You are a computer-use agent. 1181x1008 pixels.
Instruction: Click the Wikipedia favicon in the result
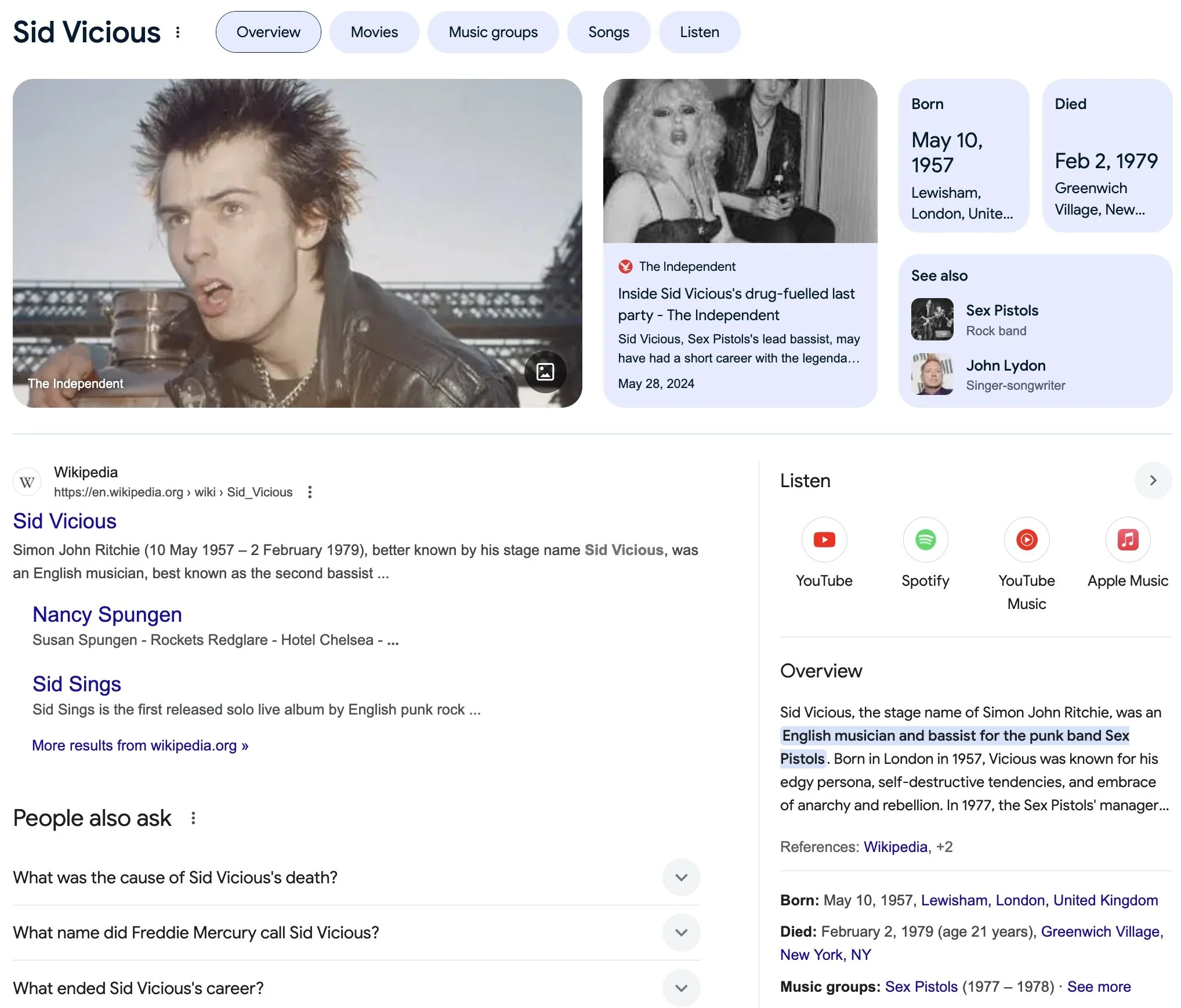[x=27, y=482]
